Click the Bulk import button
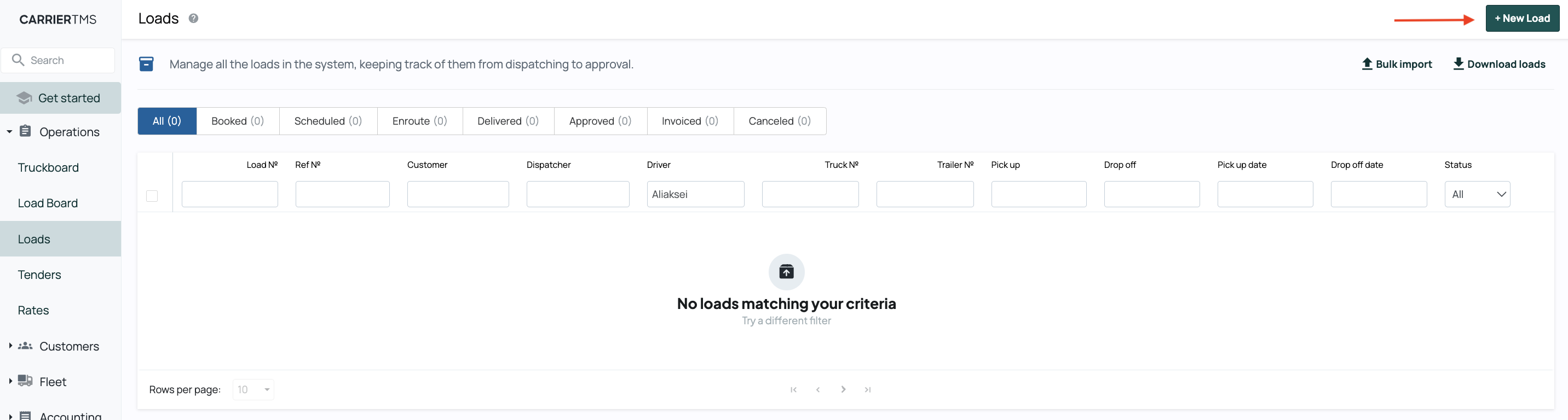1568x420 pixels. [1397, 64]
